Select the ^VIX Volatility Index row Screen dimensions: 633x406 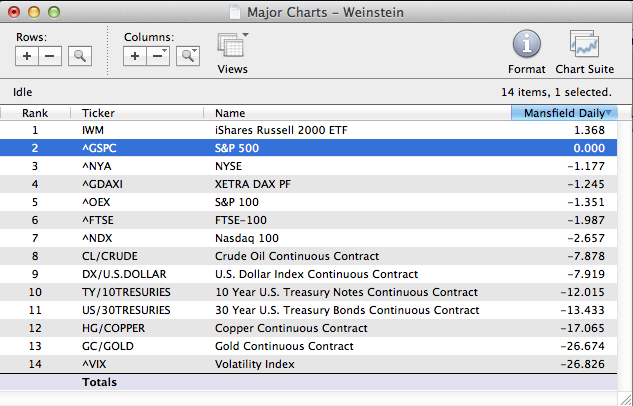pos(300,364)
